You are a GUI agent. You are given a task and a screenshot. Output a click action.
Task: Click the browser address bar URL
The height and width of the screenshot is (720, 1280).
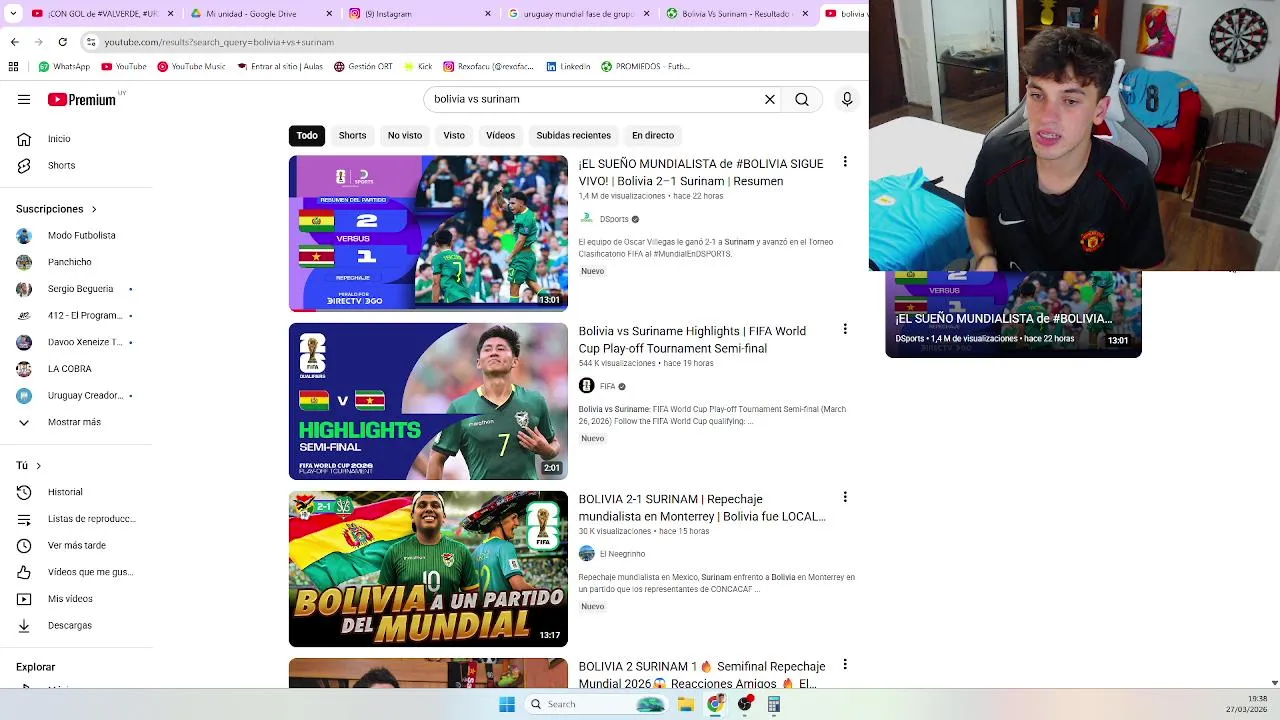(x=219, y=42)
